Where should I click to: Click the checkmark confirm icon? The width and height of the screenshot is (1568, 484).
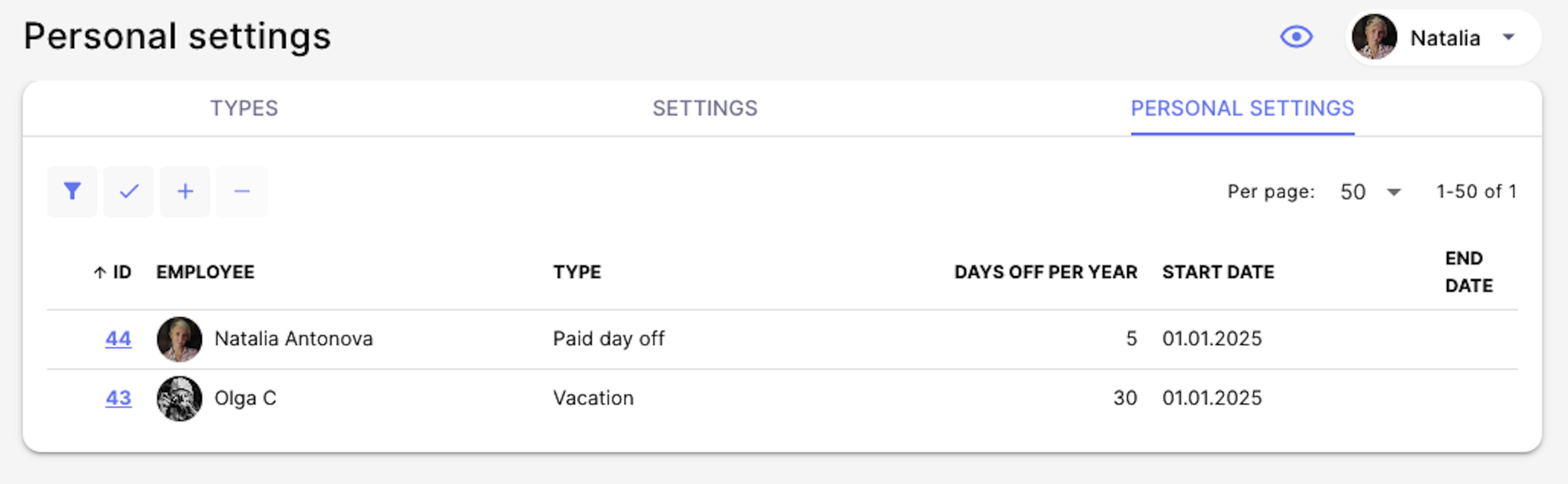coord(129,191)
